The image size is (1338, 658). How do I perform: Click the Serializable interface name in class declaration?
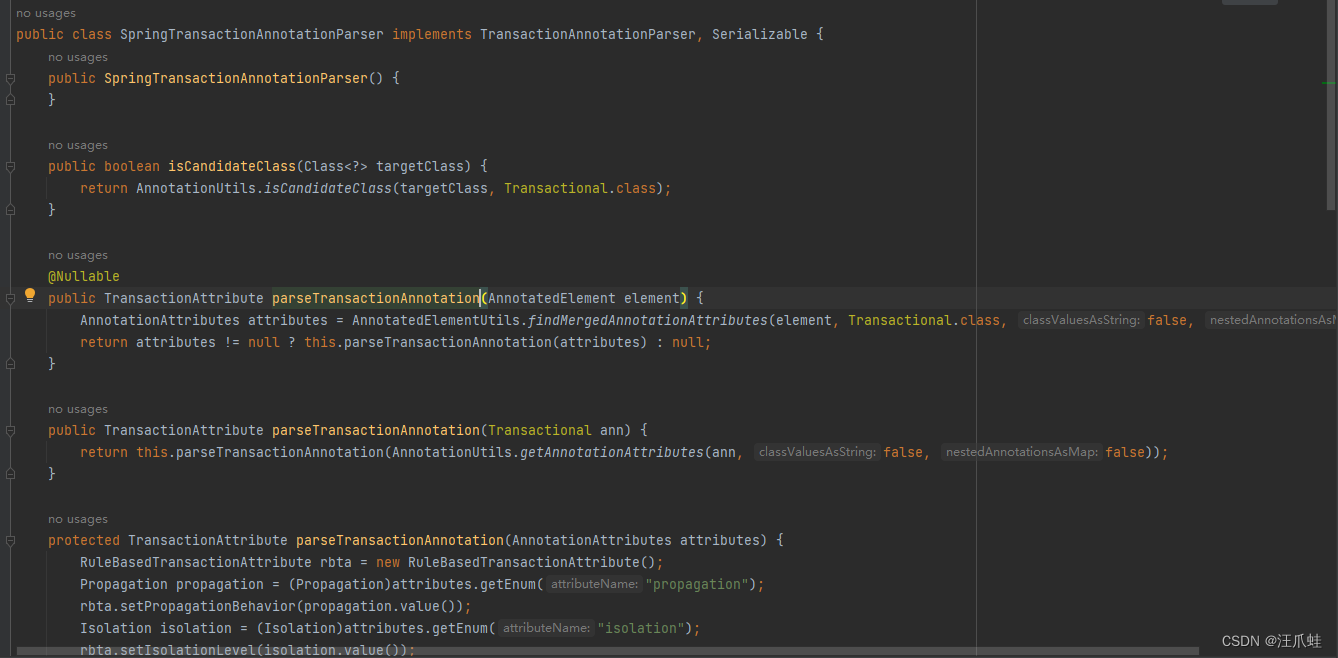(760, 33)
